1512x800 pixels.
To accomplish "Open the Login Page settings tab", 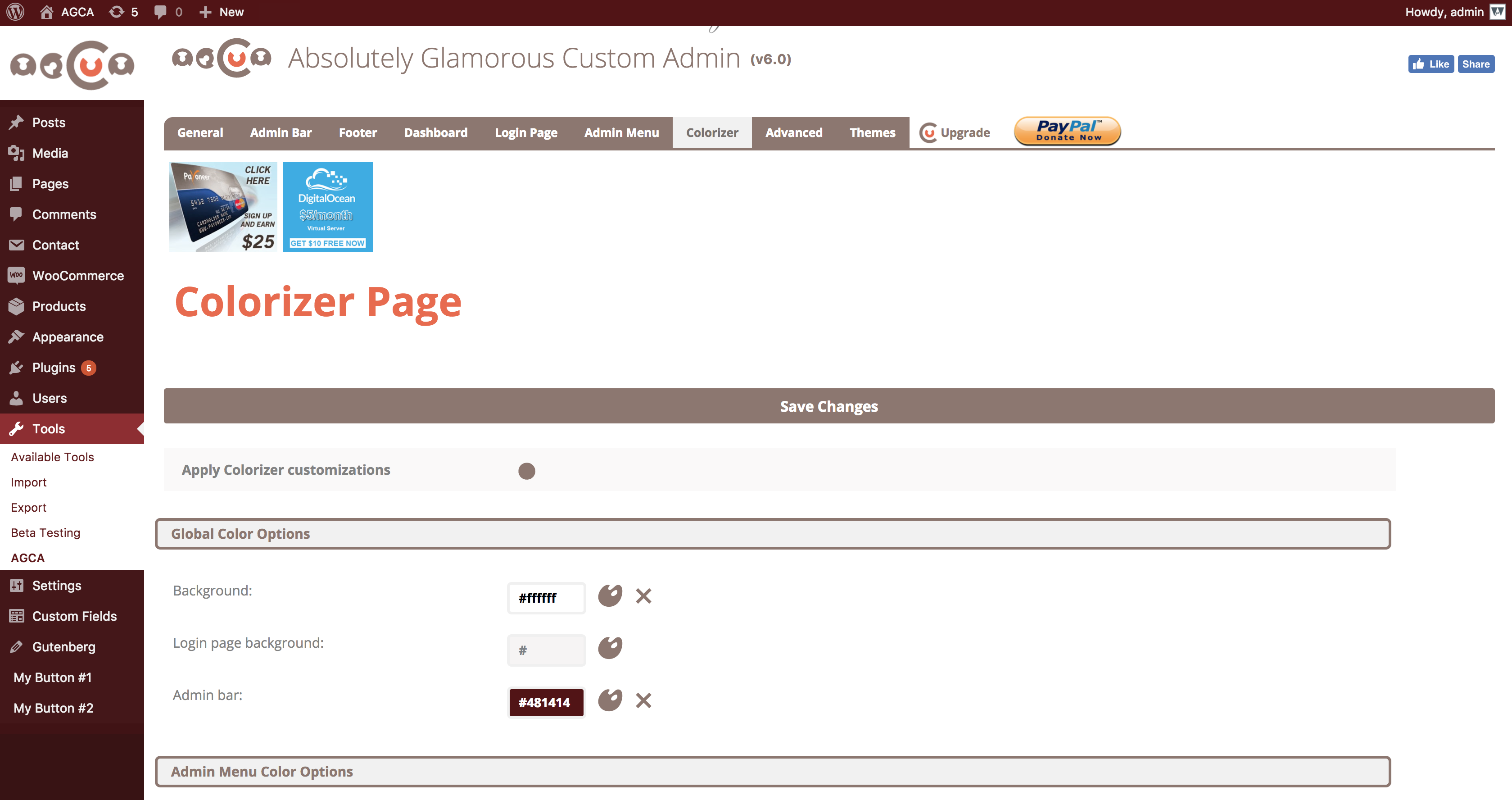I will (526, 132).
